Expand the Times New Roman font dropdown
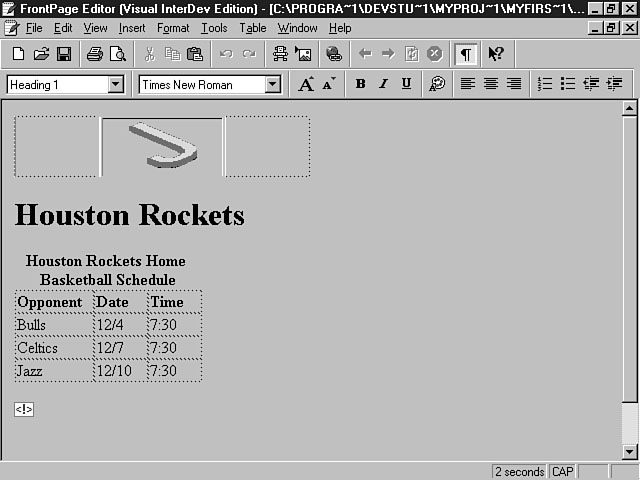Viewport: 640px width, 480px height. [x=273, y=85]
